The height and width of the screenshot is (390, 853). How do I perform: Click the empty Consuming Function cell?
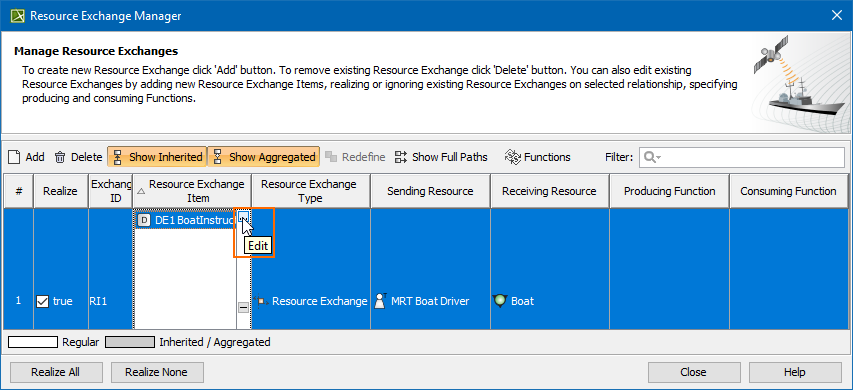coord(788,269)
